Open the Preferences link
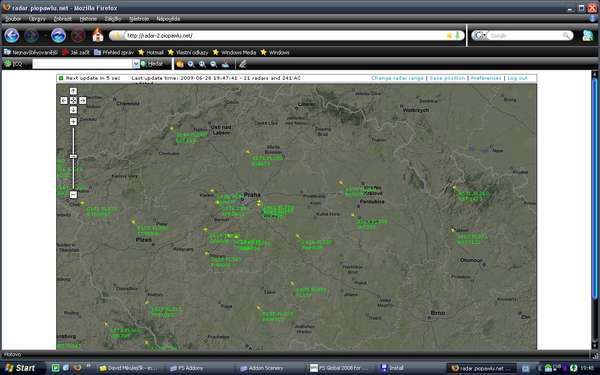The height and width of the screenshot is (375, 600). click(x=486, y=78)
